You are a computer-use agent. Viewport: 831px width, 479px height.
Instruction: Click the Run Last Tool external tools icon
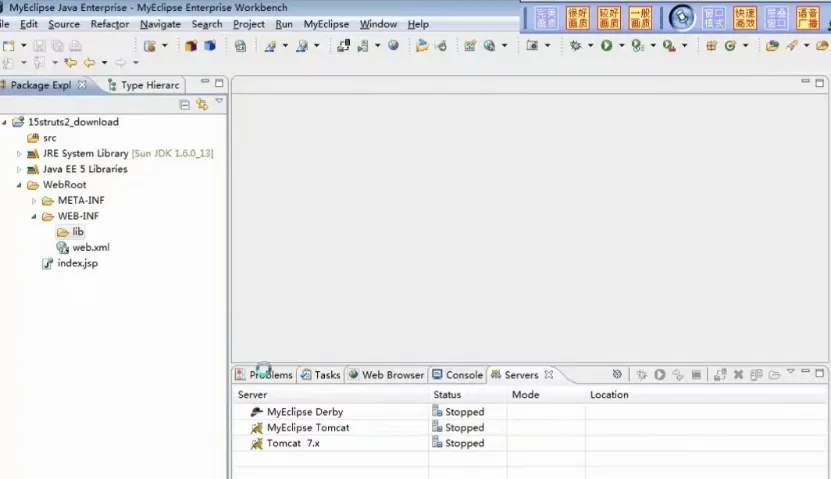pos(669,46)
